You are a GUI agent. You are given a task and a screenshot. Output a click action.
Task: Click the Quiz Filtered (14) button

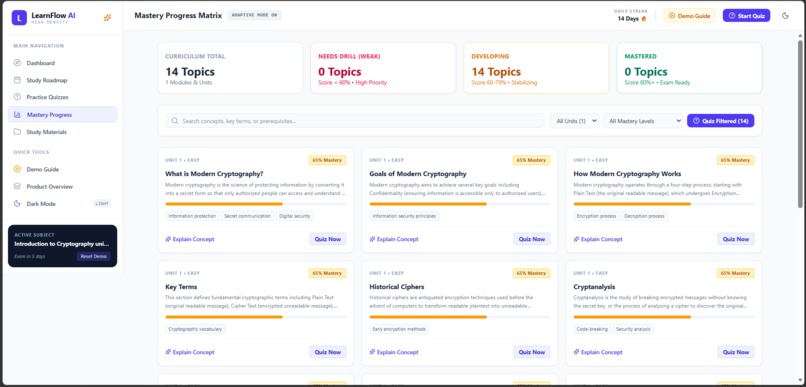[x=721, y=121]
